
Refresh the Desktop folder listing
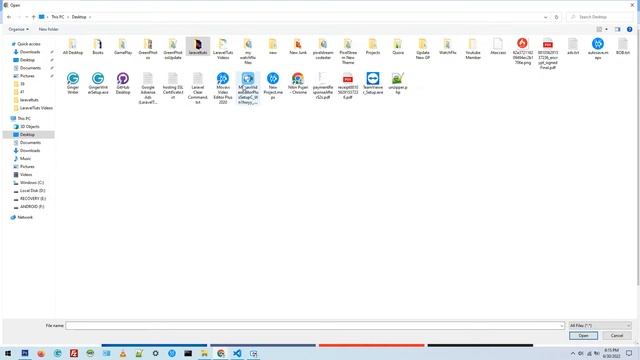point(556,17)
